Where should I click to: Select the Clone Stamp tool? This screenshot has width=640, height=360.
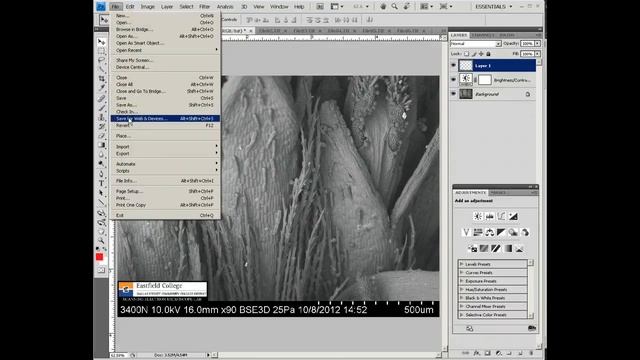[101, 118]
